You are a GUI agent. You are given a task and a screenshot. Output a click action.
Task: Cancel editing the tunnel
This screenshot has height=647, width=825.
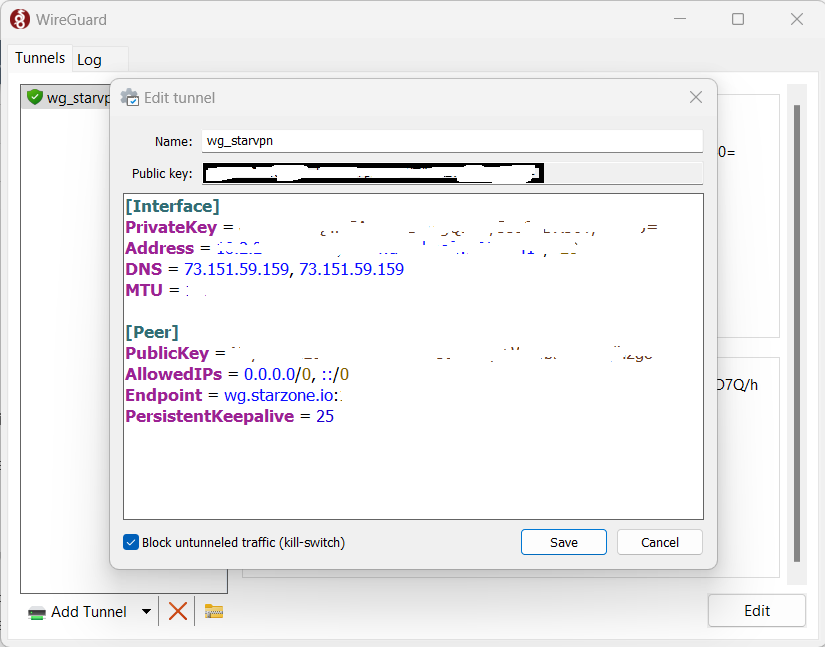pos(659,542)
